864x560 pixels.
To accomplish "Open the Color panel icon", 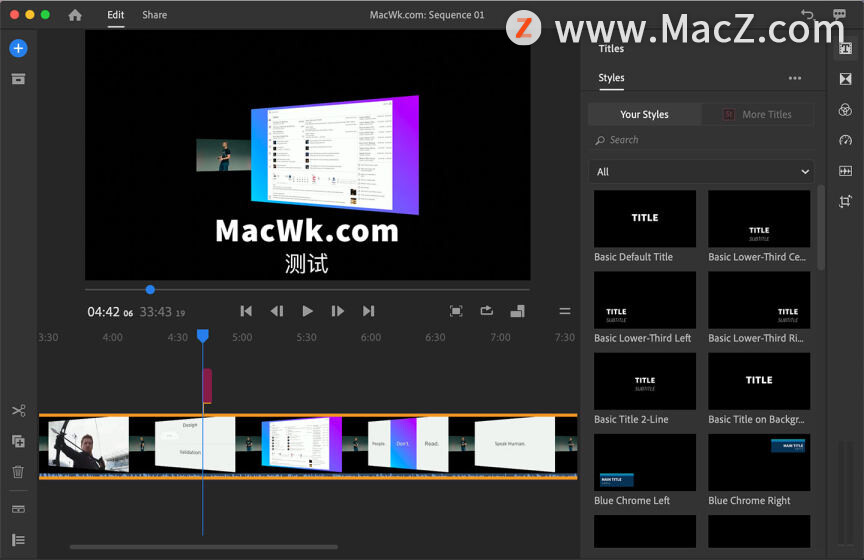I will [845, 110].
